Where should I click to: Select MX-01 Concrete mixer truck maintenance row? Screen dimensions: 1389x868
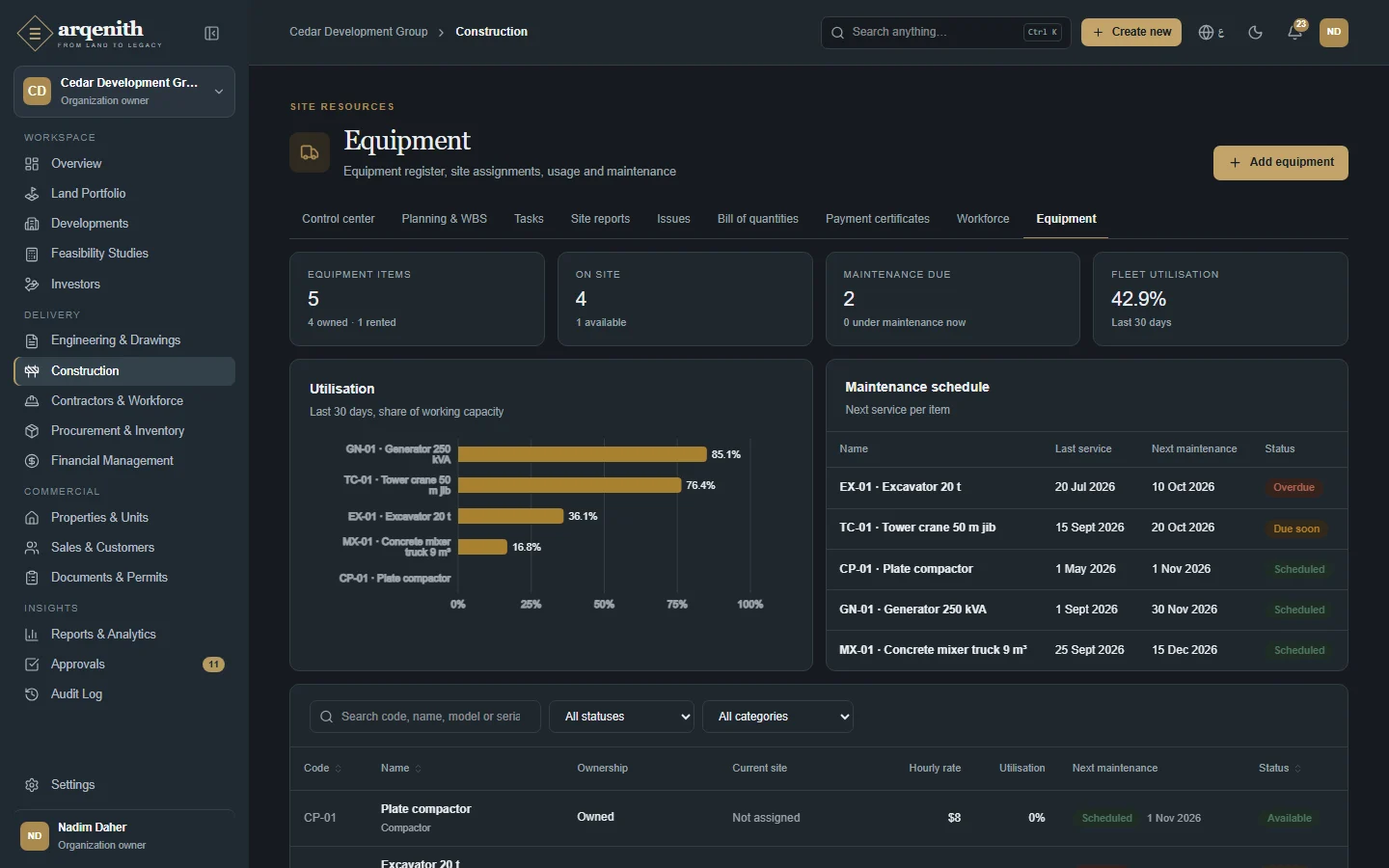tap(1087, 650)
